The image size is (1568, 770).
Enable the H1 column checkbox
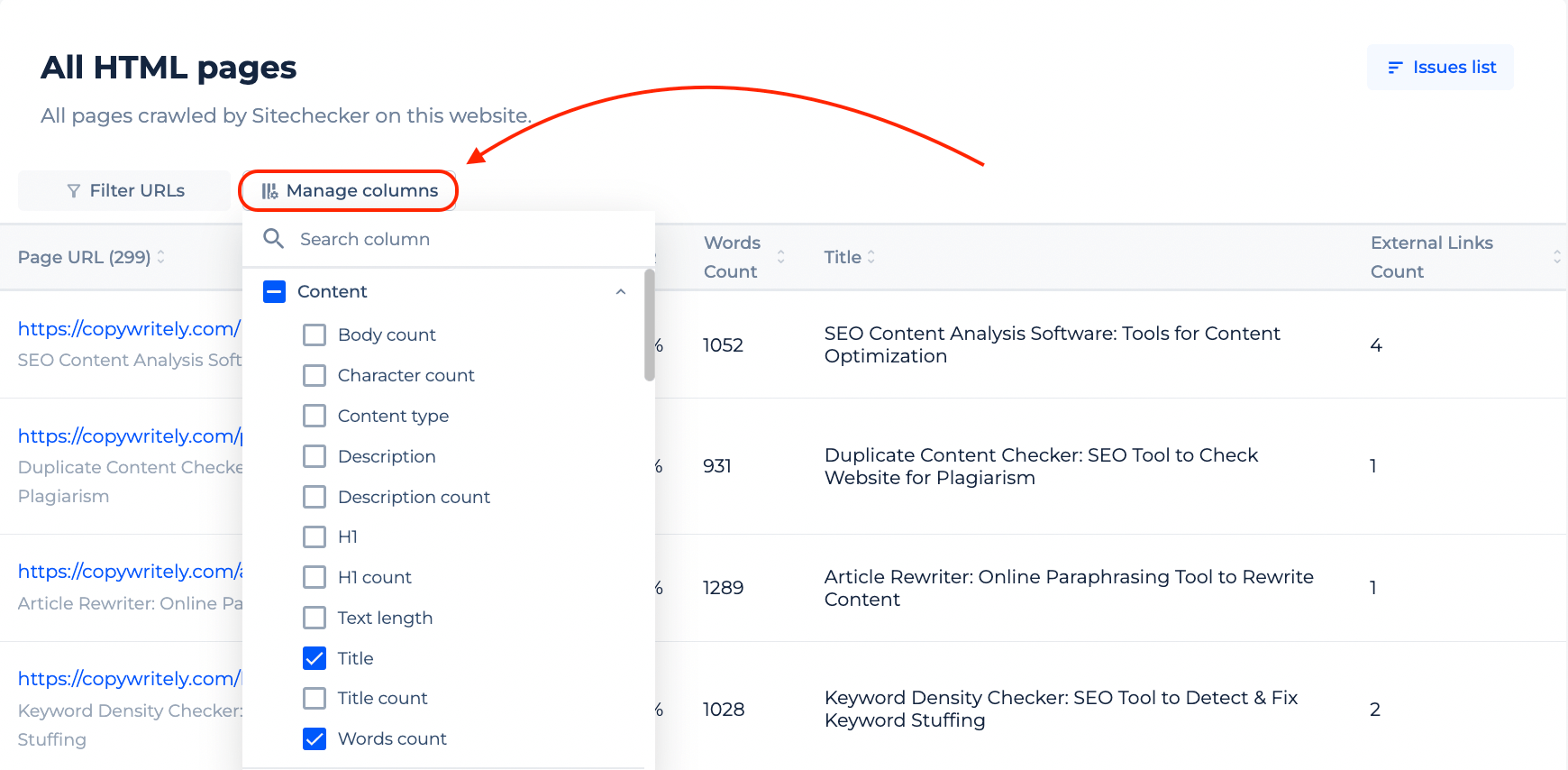(x=315, y=536)
